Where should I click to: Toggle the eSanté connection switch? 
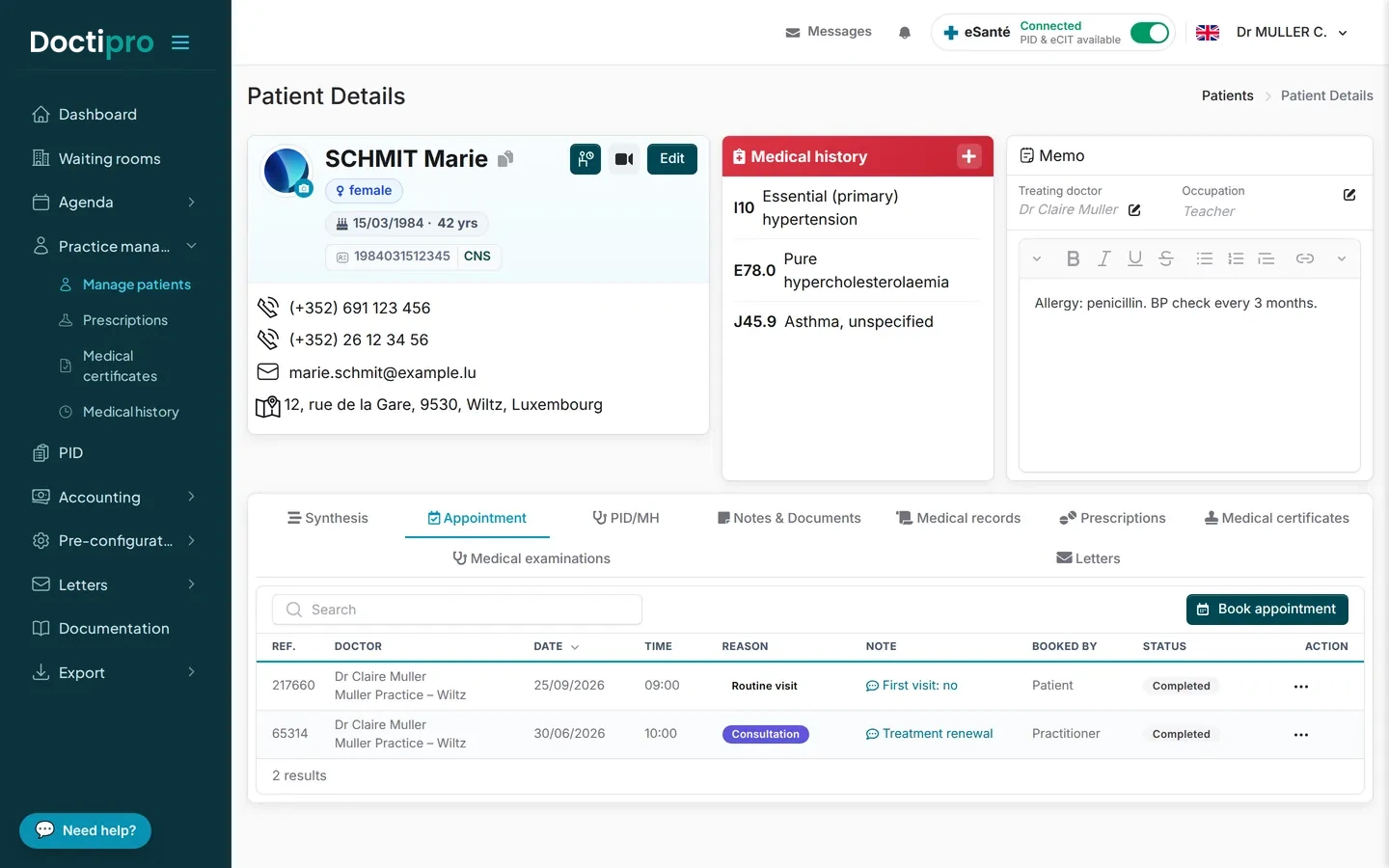click(x=1150, y=33)
